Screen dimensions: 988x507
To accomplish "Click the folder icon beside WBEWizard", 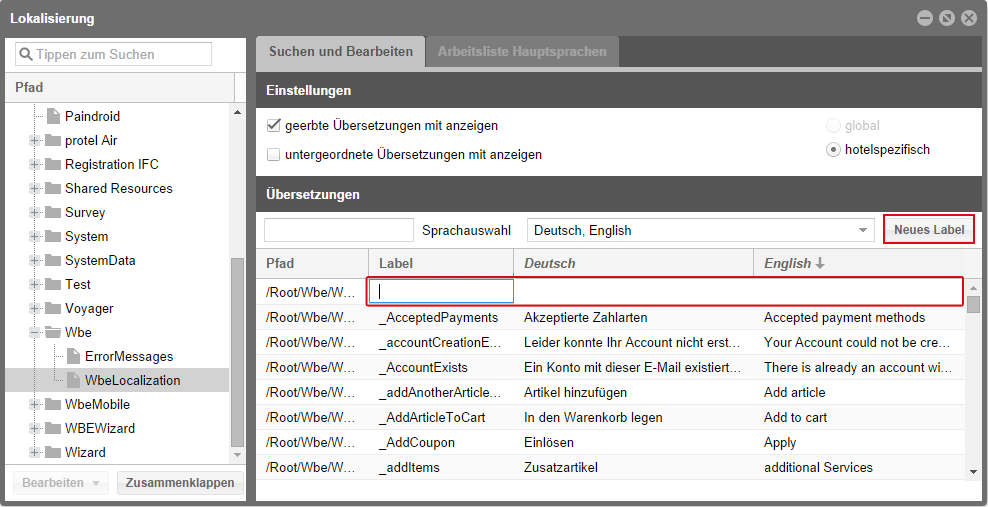I will (x=52, y=429).
